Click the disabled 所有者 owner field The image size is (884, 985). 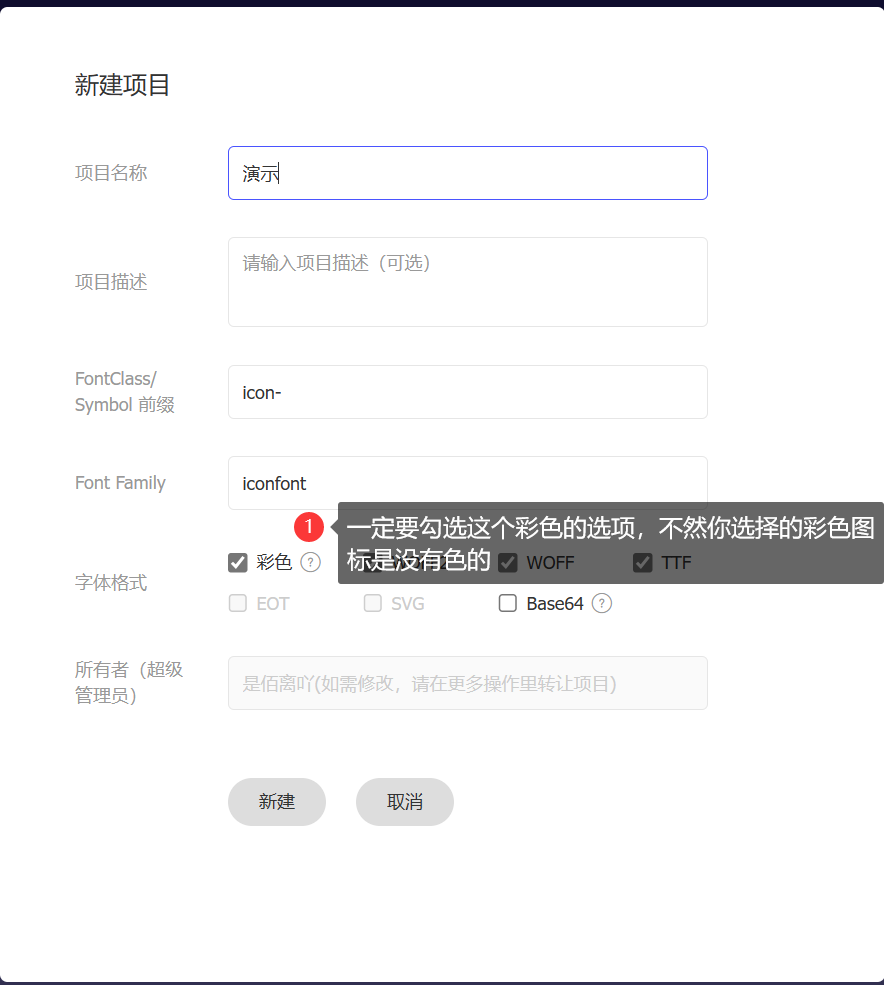tap(467, 683)
